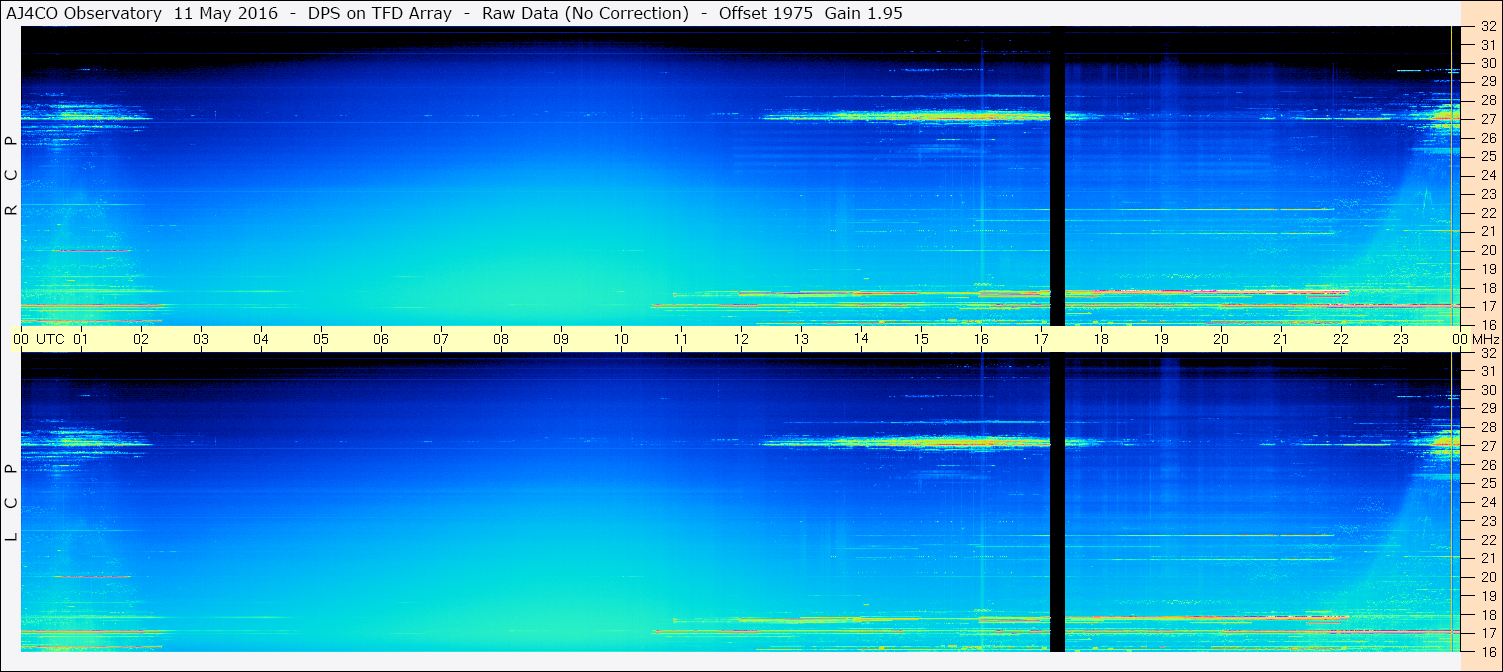Click the ending "00" marker beside MHz
Image resolution: width=1503 pixels, height=672 pixels.
(1460, 339)
